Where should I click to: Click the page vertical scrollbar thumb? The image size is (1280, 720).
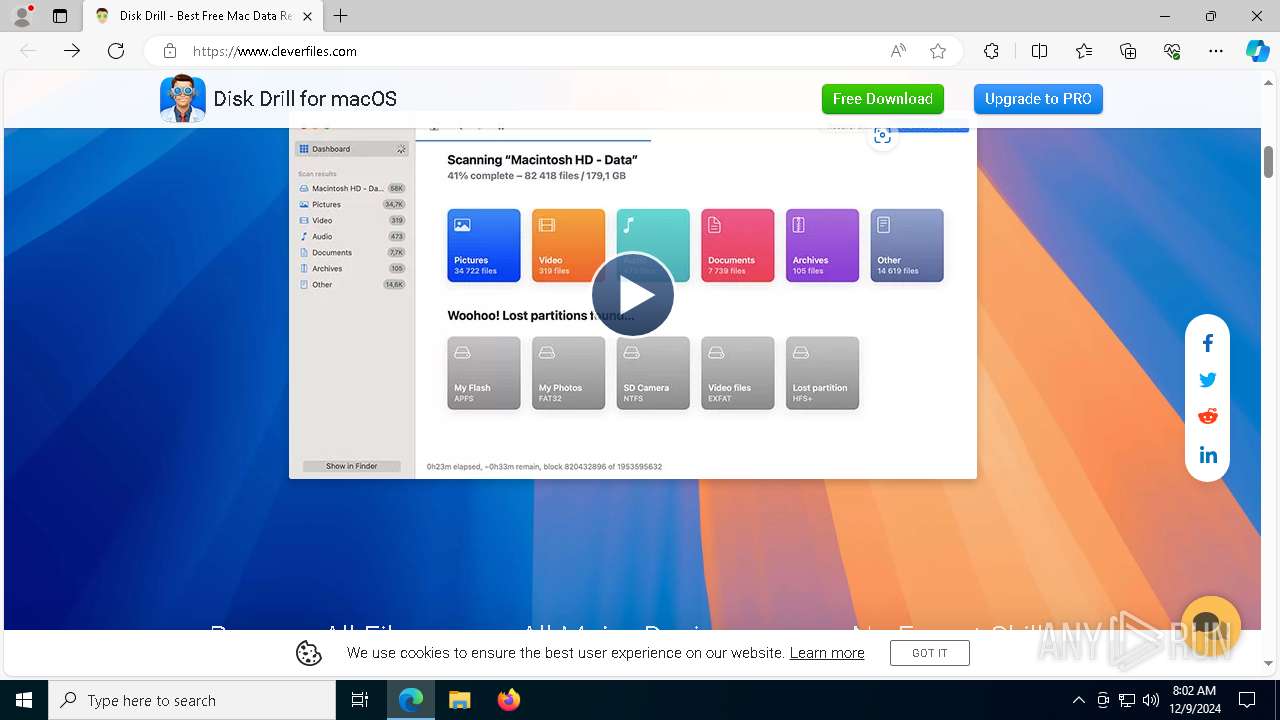(x=1269, y=161)
